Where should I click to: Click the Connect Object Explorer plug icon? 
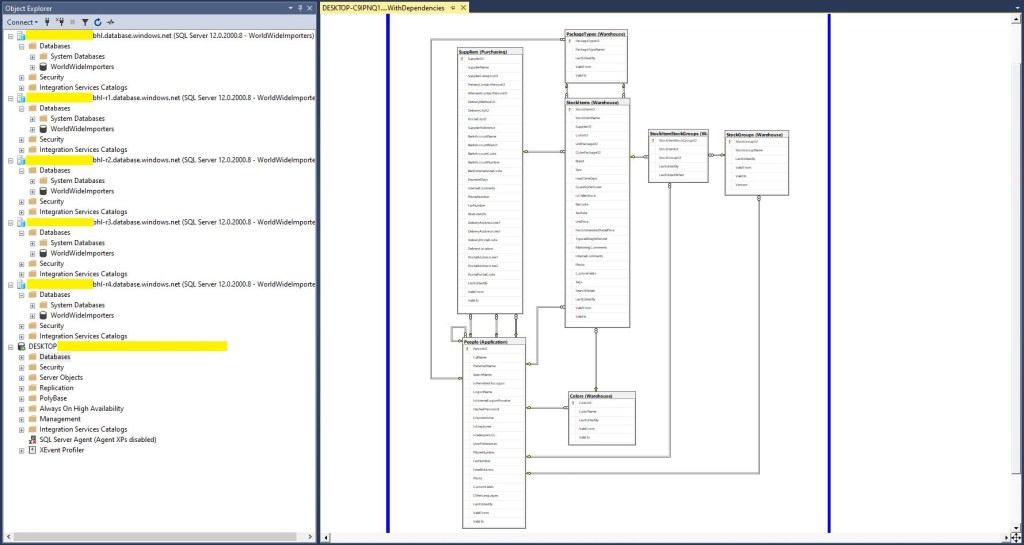(47, 21)
